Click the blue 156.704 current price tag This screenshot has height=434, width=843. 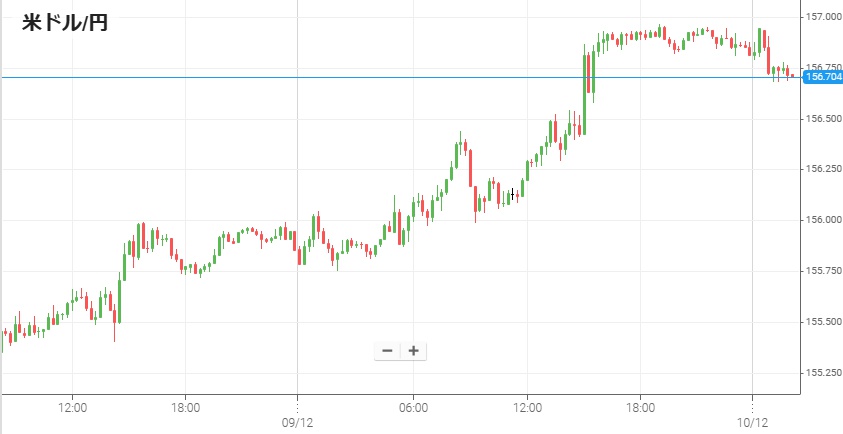(822, 77)
